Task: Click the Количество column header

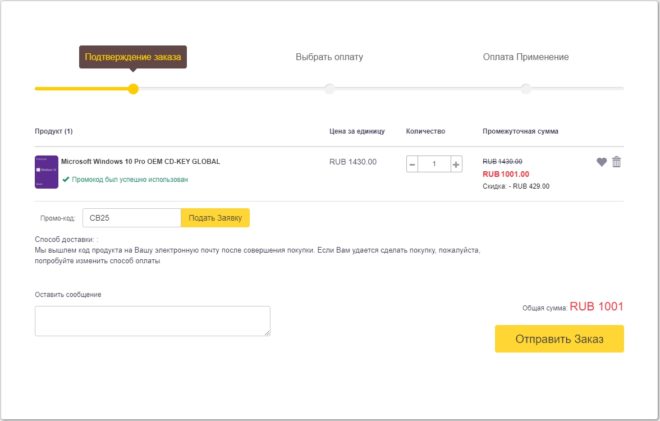Action: 426,131
